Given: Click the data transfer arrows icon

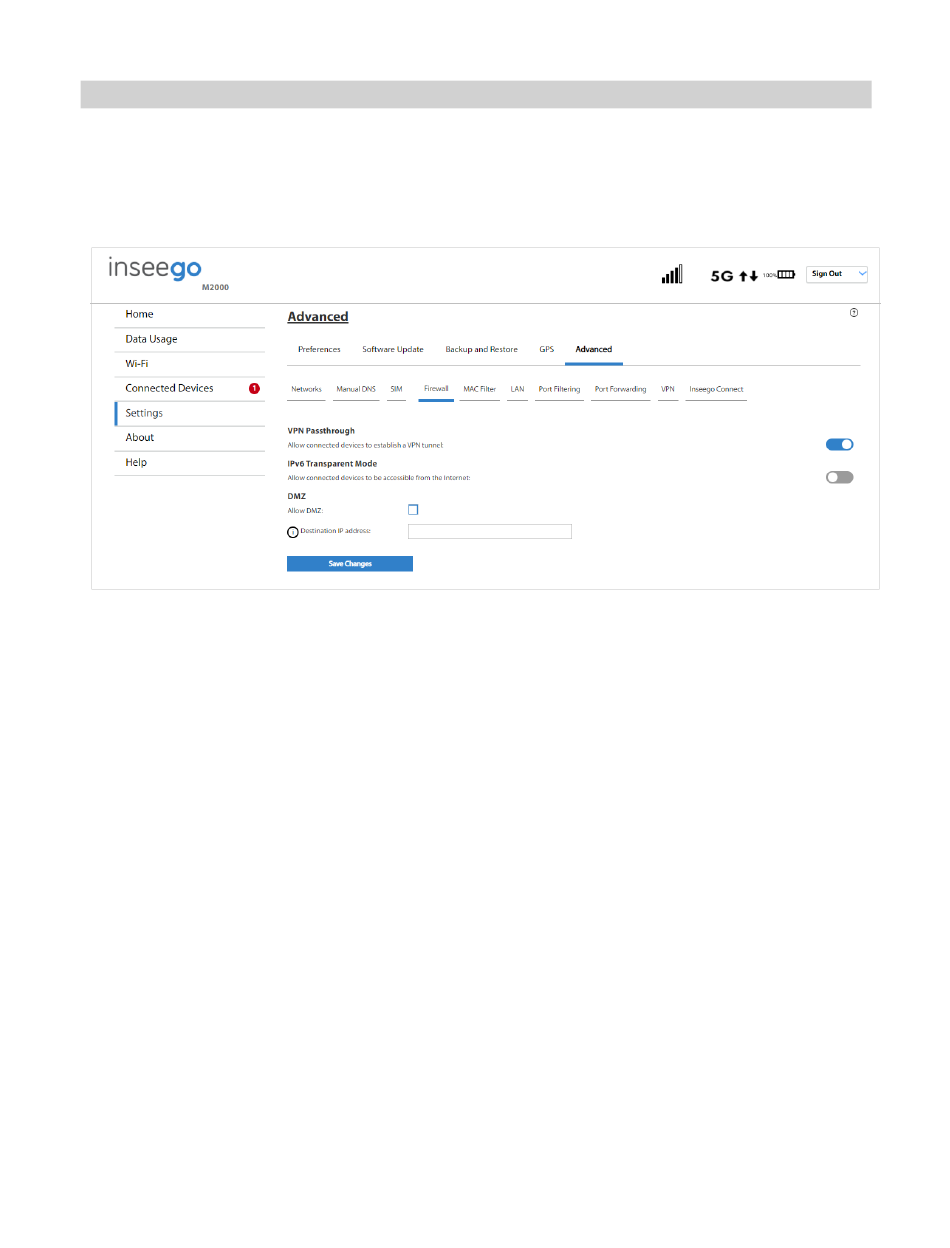Looking at the screenshot, I should (748, 275).
